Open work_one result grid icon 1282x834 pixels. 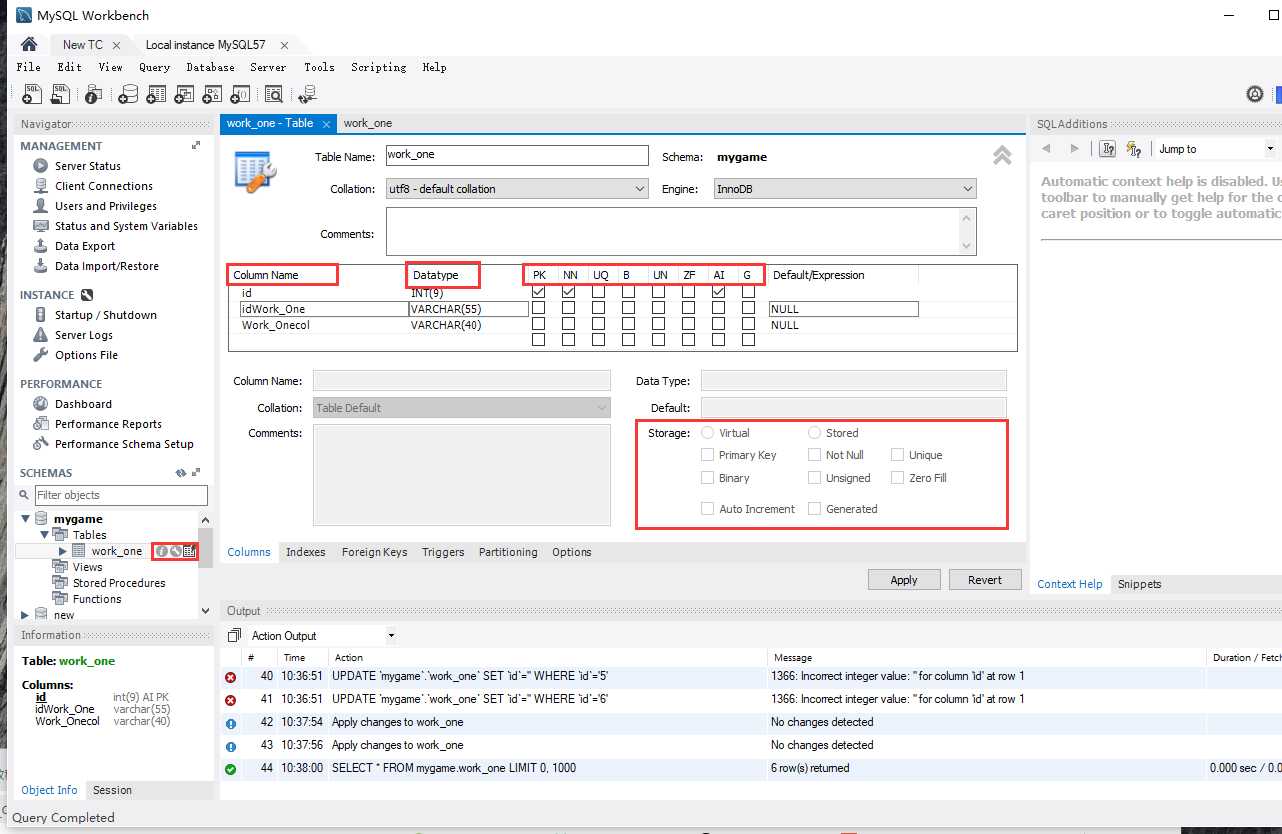pyautogui.click(x=189, y=551)
